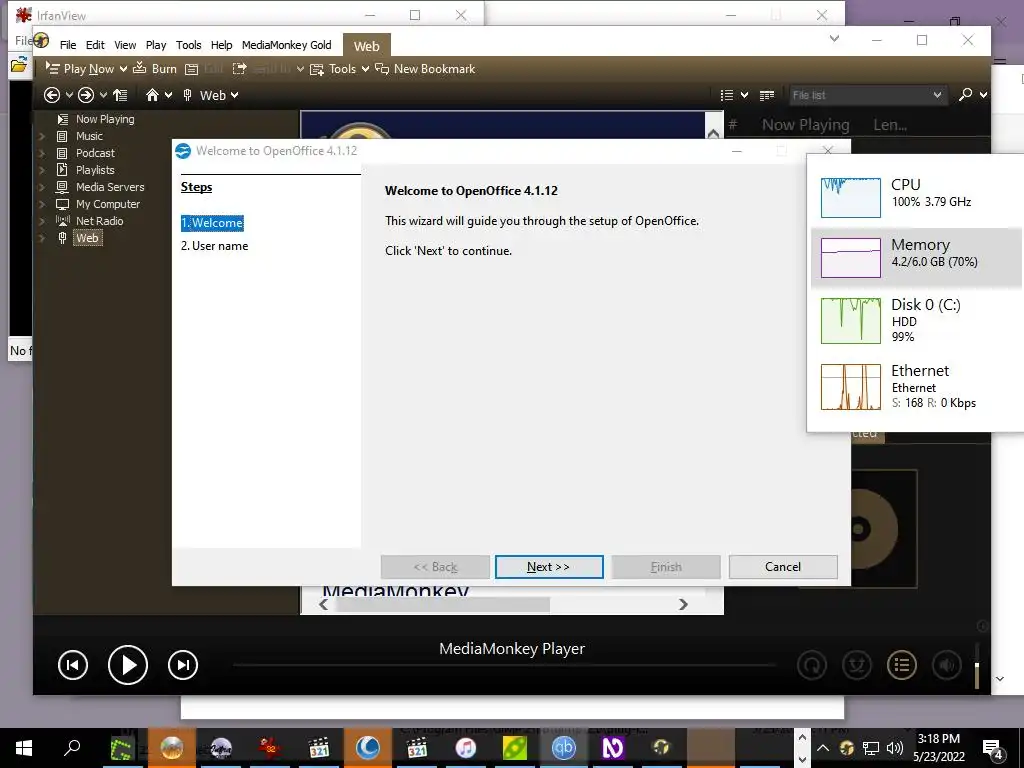The height and width of the screenshot is (768, 1024).
Task: Open the Play Now dropdown arrow
Action: click(123, 69)
